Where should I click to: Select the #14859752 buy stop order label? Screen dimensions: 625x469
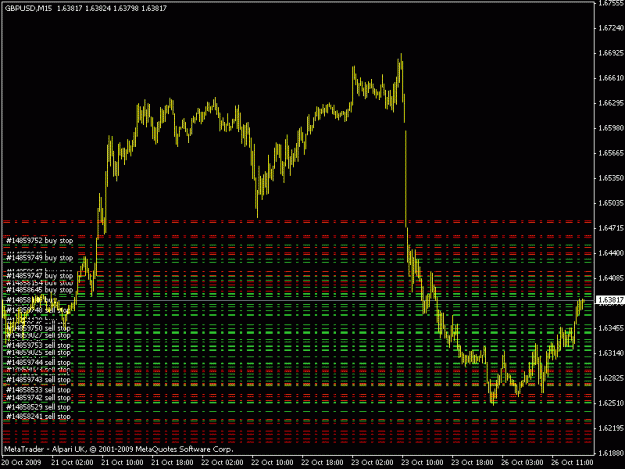coord(39,241)
